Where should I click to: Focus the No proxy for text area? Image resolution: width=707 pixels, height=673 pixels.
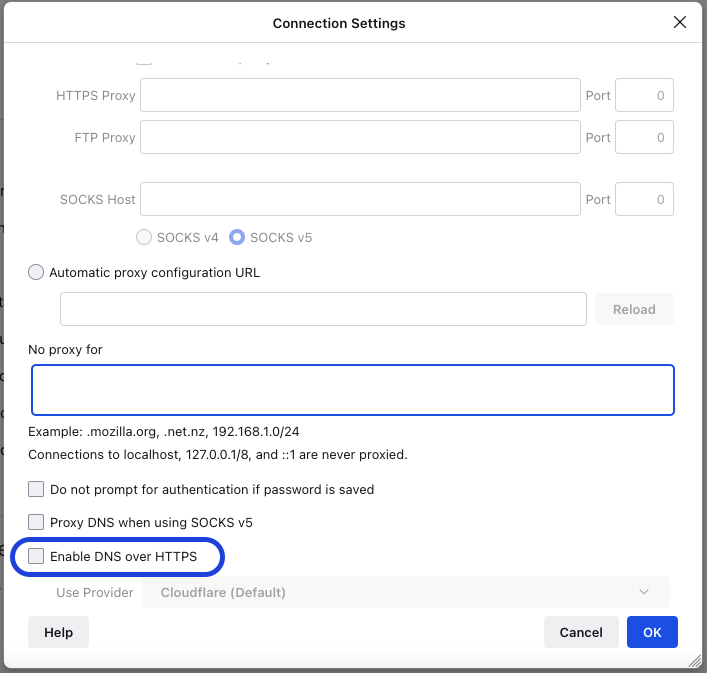353,390
